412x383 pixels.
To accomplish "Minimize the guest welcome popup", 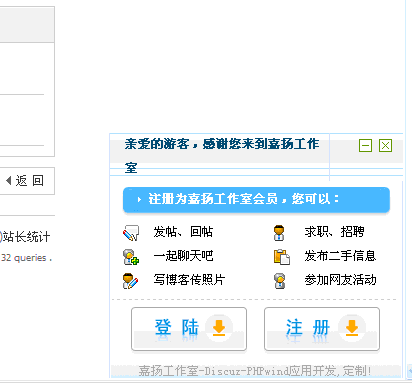I will [x=365, y=146].
